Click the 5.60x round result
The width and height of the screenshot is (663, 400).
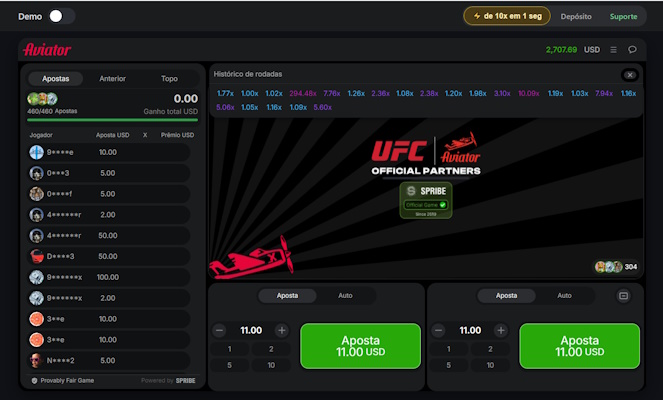(x=323, y=107)
